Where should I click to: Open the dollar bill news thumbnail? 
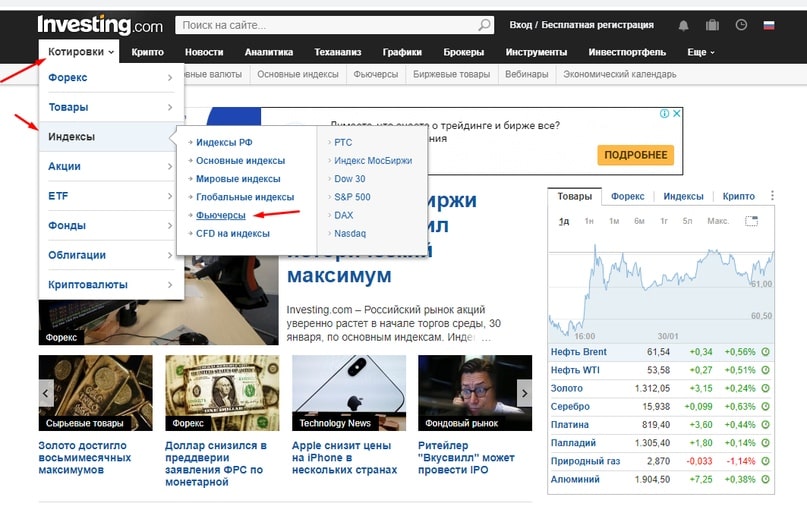[x=222, y=393]
